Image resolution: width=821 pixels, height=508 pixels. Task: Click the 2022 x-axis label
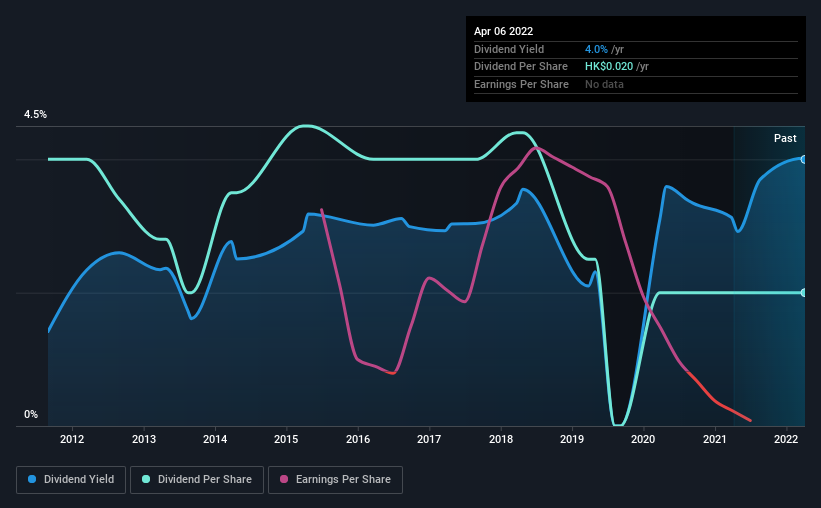pos(786,439)
